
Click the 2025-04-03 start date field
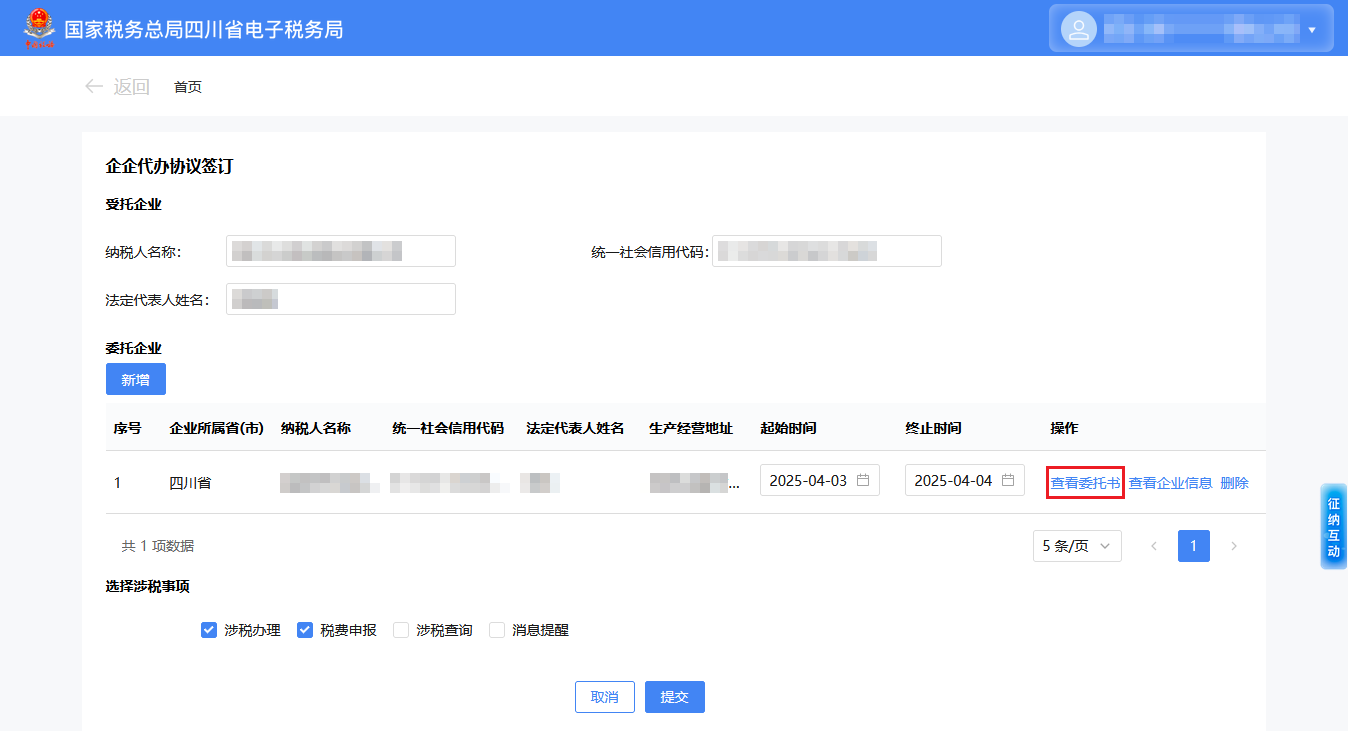coord(820,480)
